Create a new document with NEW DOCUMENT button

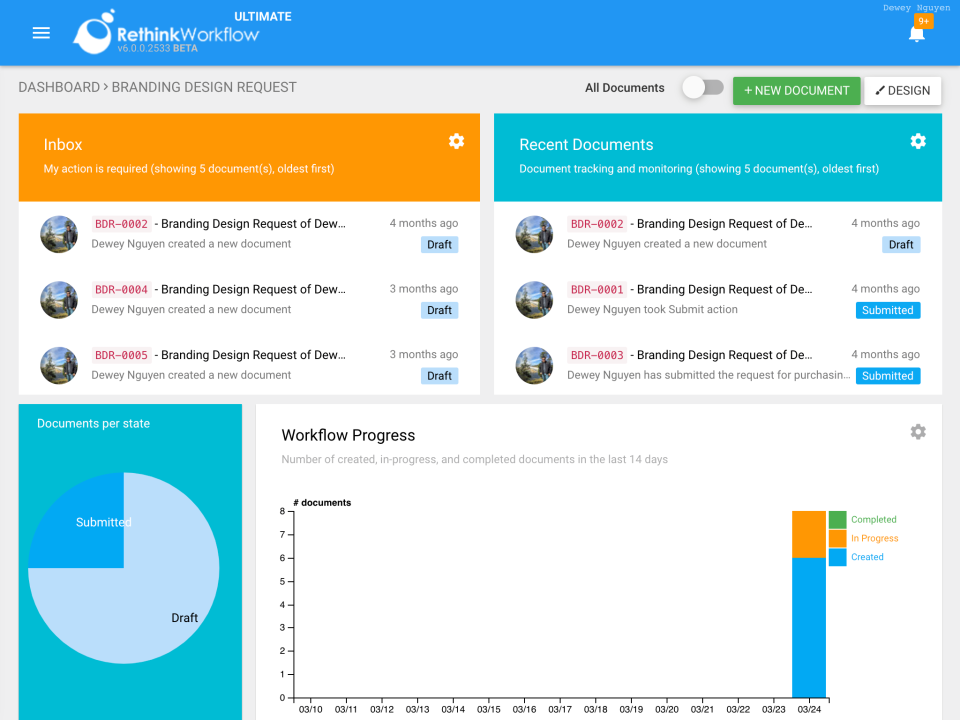[x=796, y=90]
